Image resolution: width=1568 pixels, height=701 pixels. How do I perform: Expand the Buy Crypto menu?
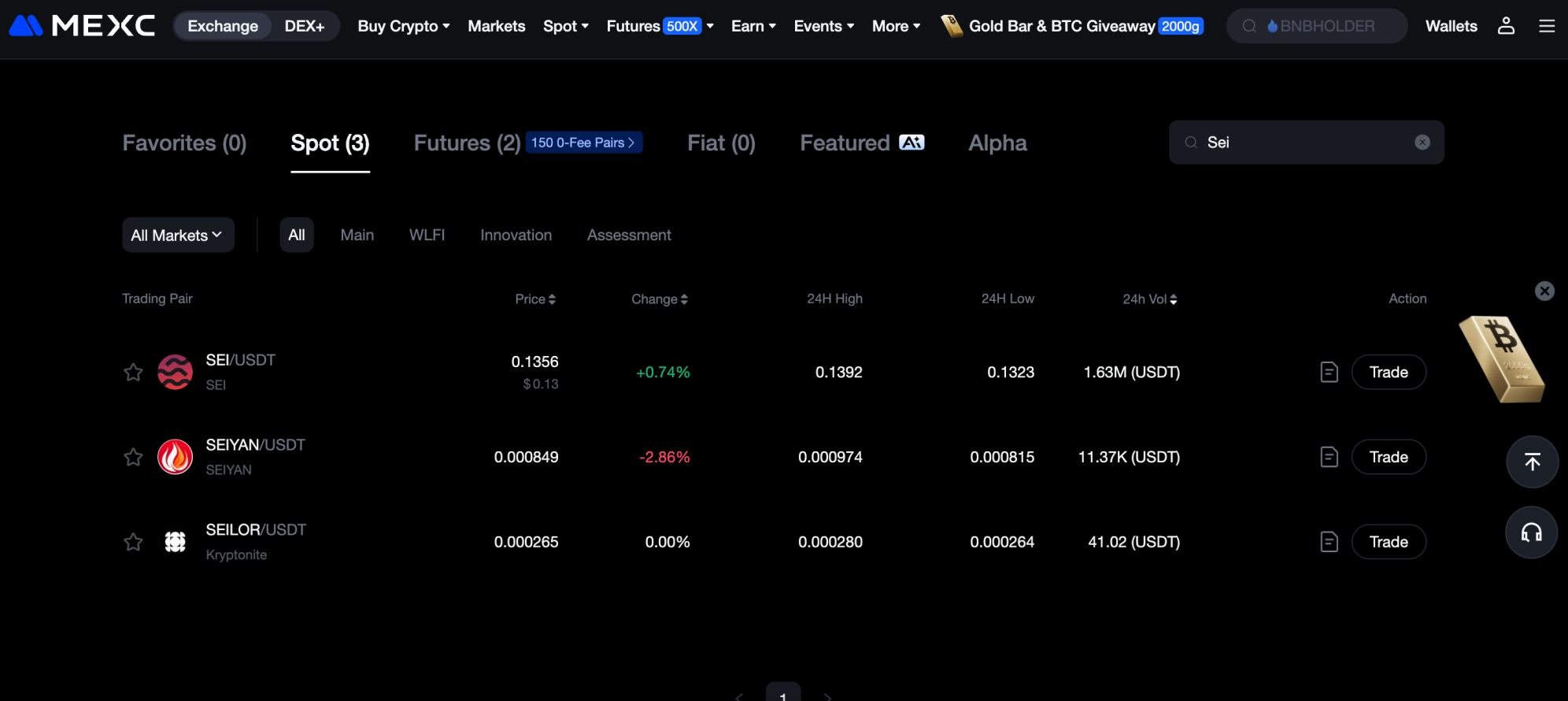[x=404, y=26]
